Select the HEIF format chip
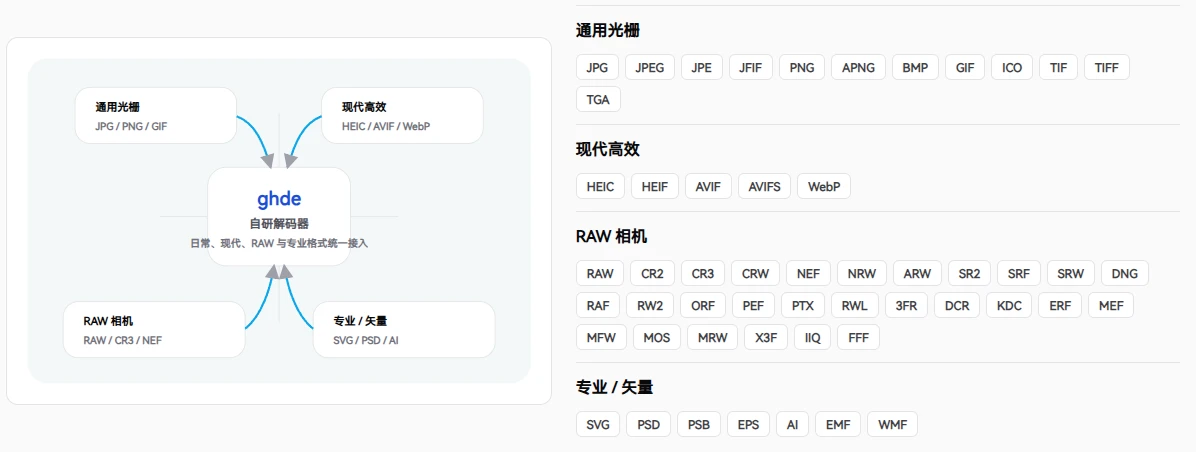The width and height of the screenshot is (1196, 452). pyautogui.click(x=654, y=186)
